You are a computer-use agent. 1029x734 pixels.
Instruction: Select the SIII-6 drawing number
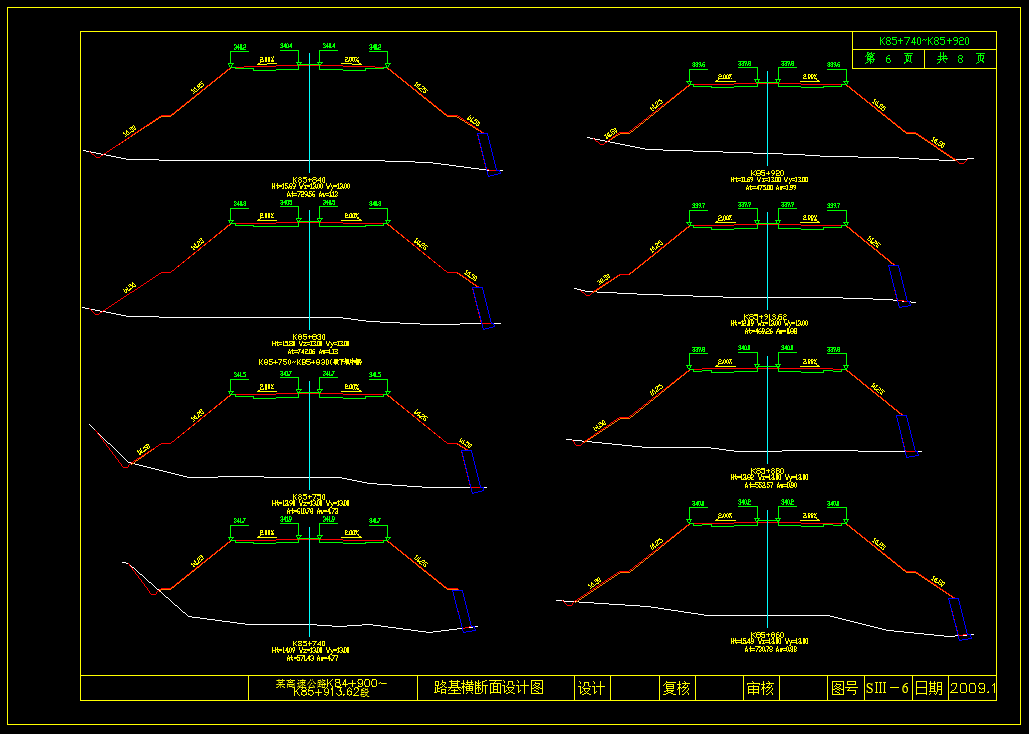[887, 688]
